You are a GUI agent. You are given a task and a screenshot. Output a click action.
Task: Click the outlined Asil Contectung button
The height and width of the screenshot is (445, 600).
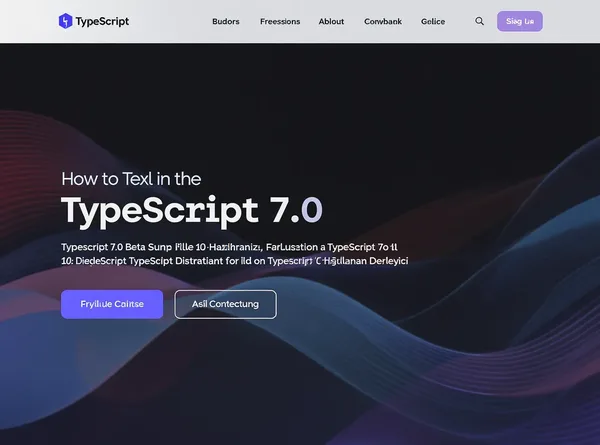tap(225, 304)
